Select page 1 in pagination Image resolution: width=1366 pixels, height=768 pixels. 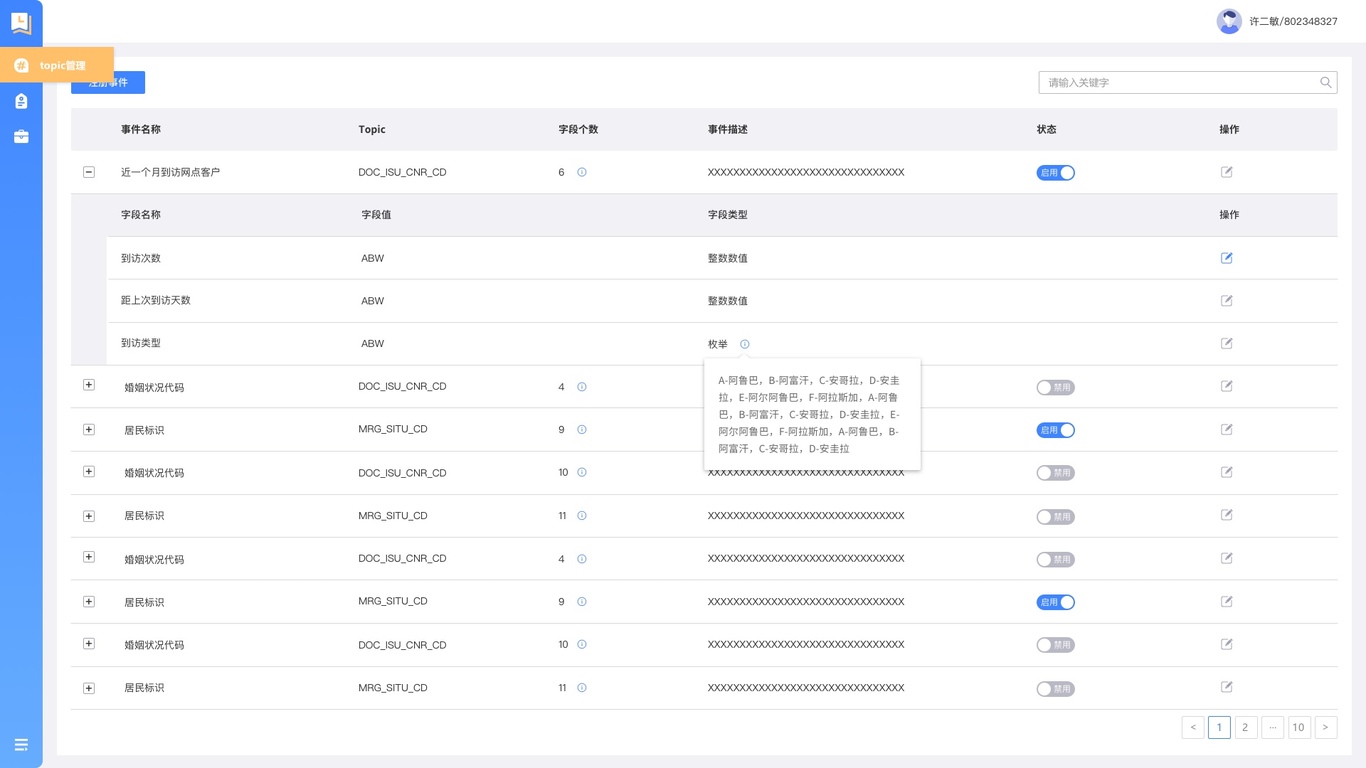pos(1219,727)
